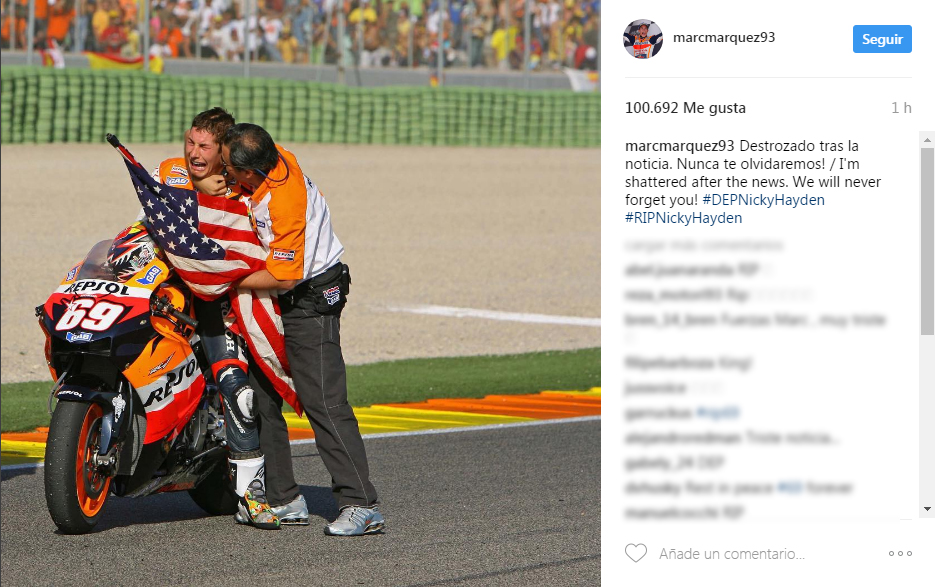935x587 pixels.
Task: Load more comments via blurred cargar más link
Action: tap(704, 245)
